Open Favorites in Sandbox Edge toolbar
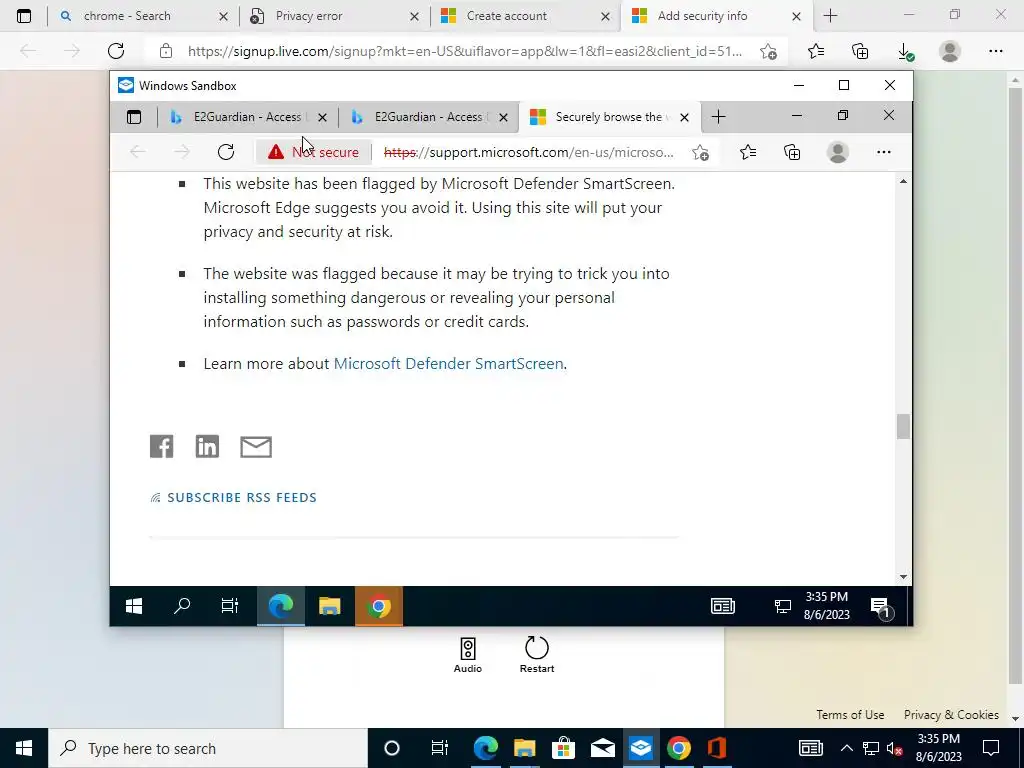 pos(748,152)
